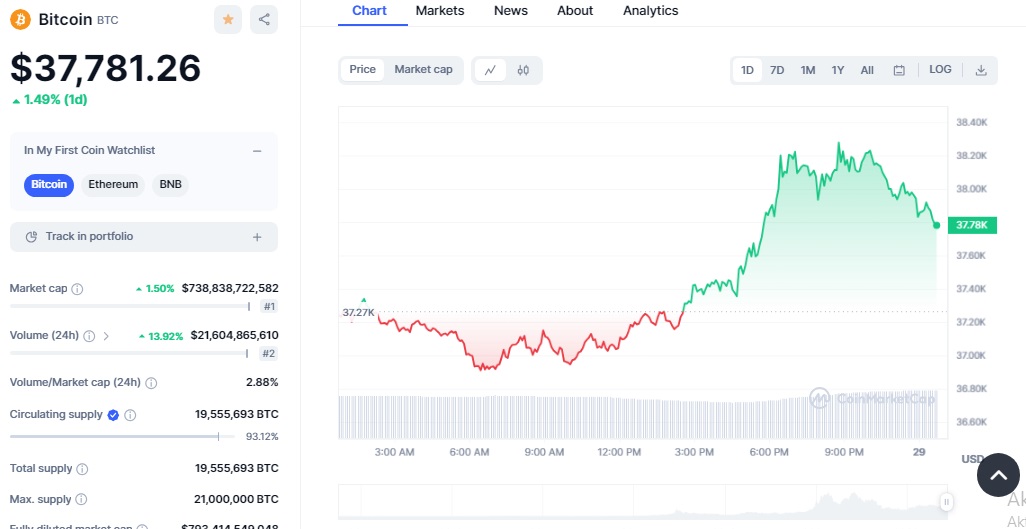
Task: Click the end point dot on price line
Action: [x=936, y=225]
